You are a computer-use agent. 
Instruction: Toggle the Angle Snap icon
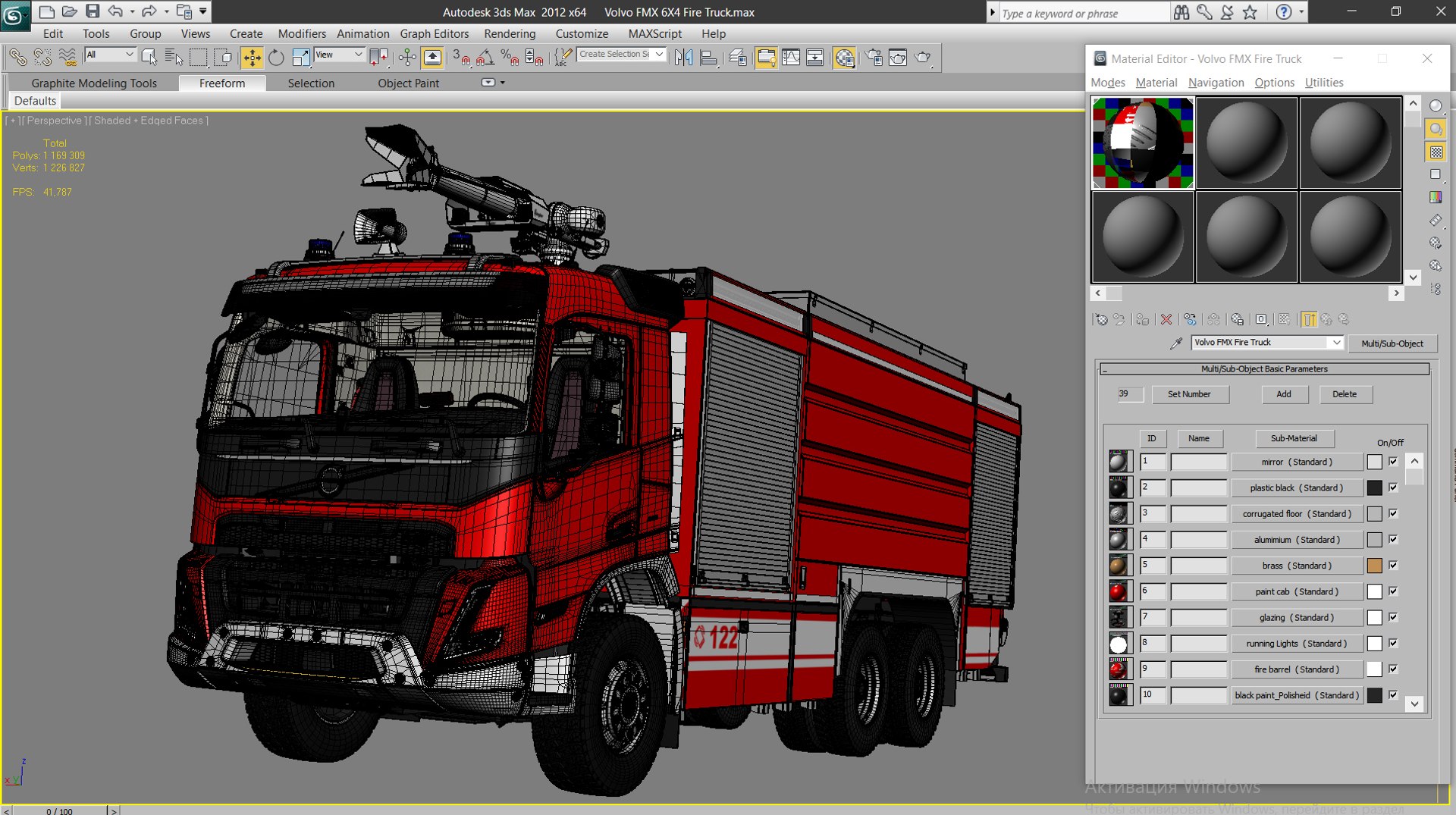(485, 58)
